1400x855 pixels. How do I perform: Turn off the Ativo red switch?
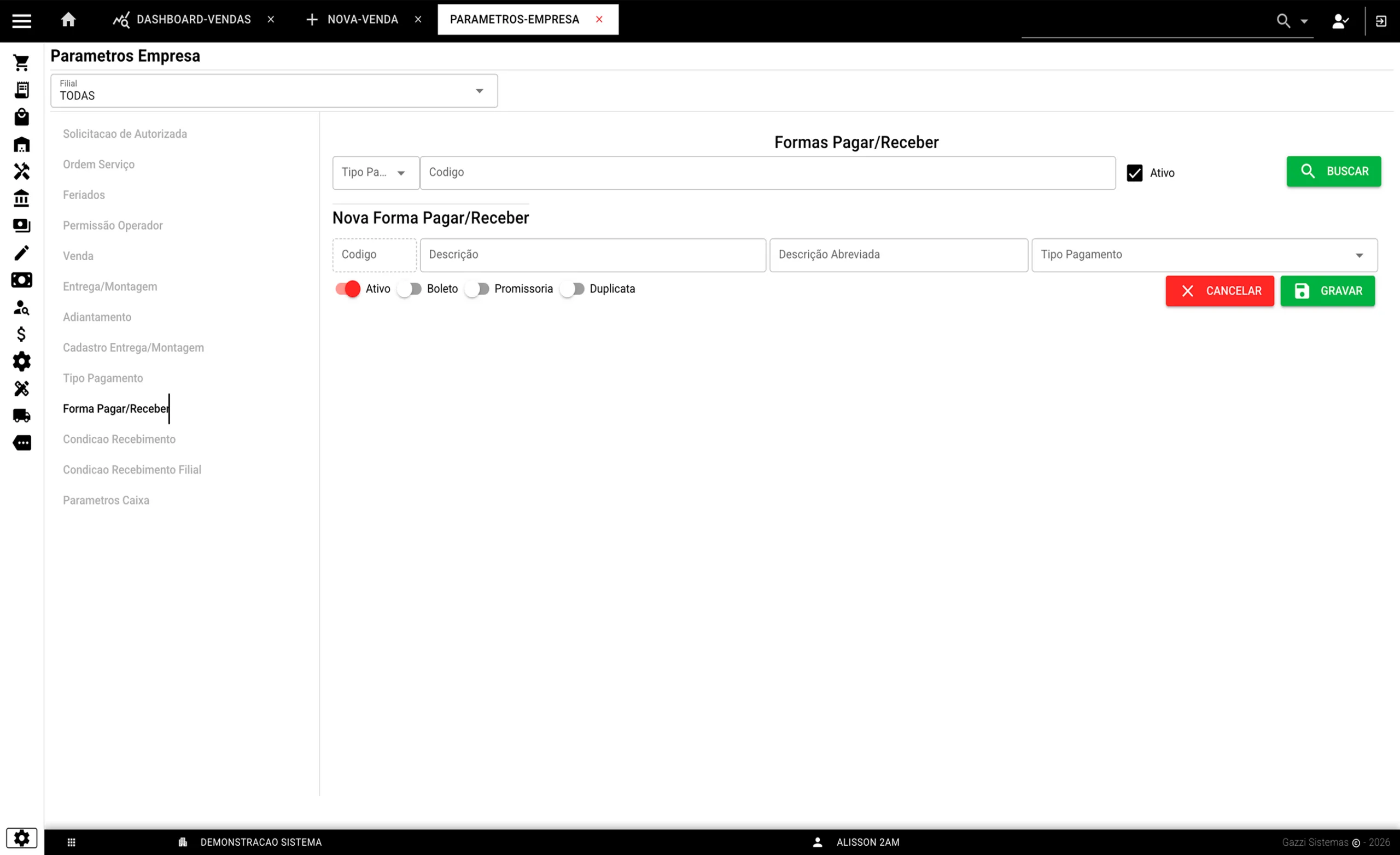(x=348, y=289)
